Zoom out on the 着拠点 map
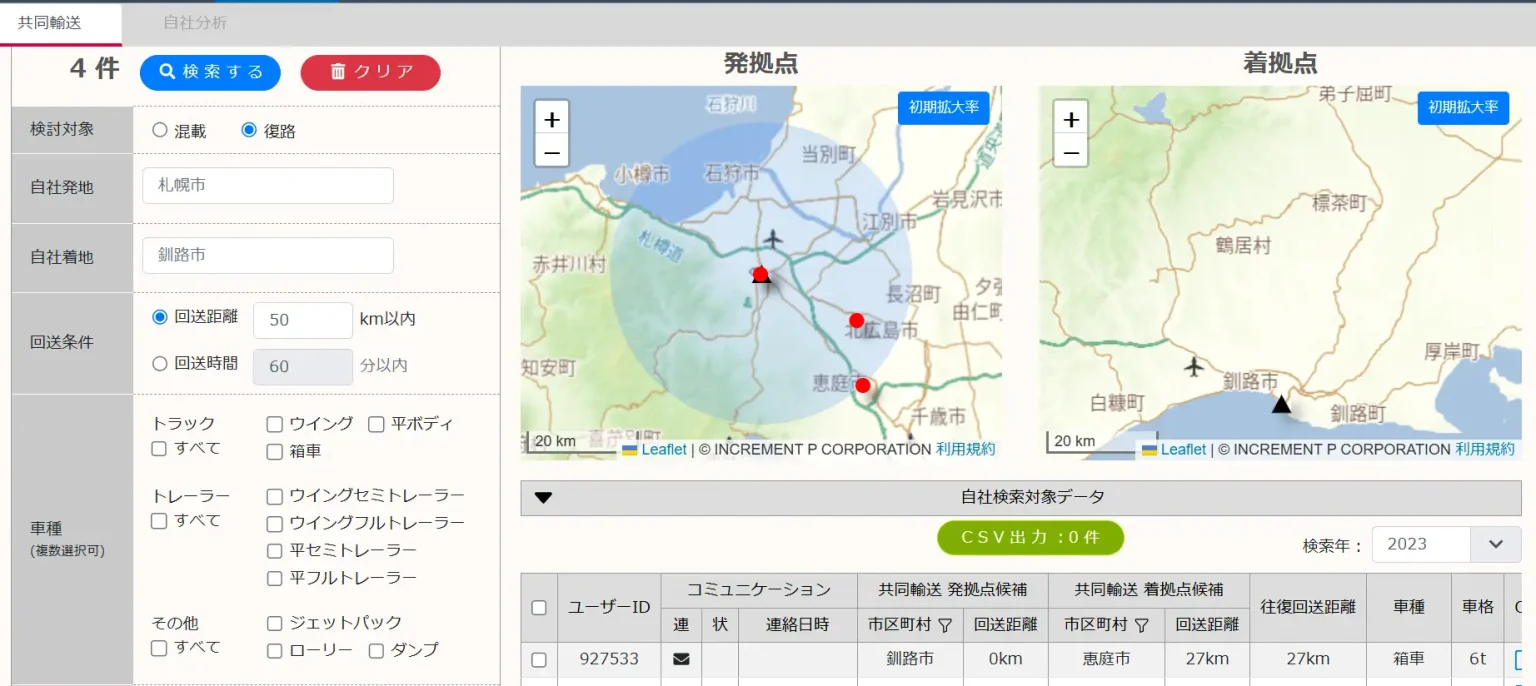1536x686 pixels. pos(1071,153)
